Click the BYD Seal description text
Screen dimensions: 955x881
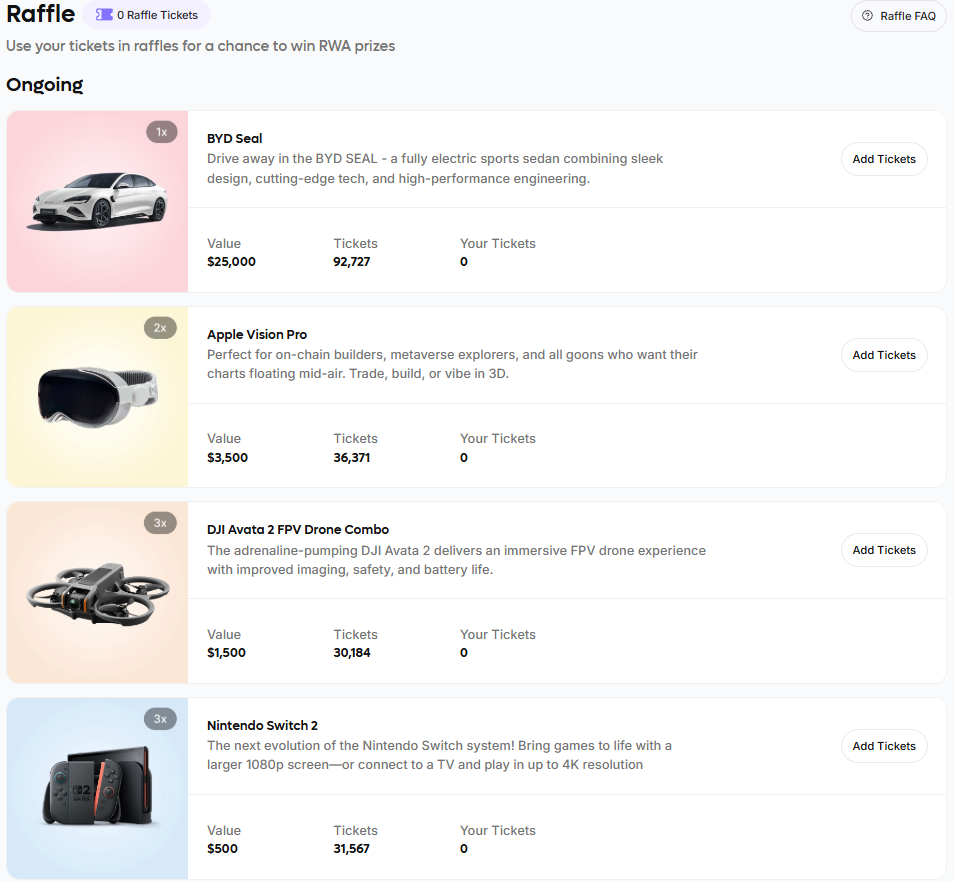click(x=435, y=169)
